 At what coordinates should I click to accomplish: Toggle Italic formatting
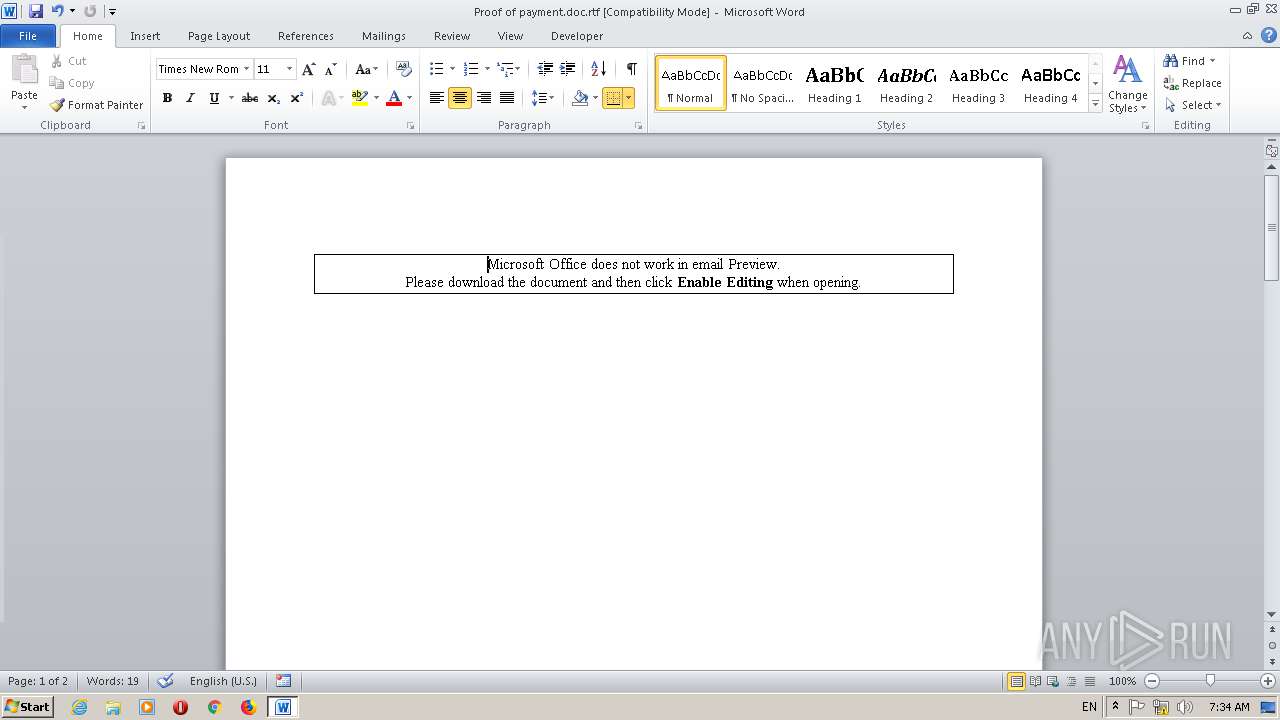(x=190, y=98)
